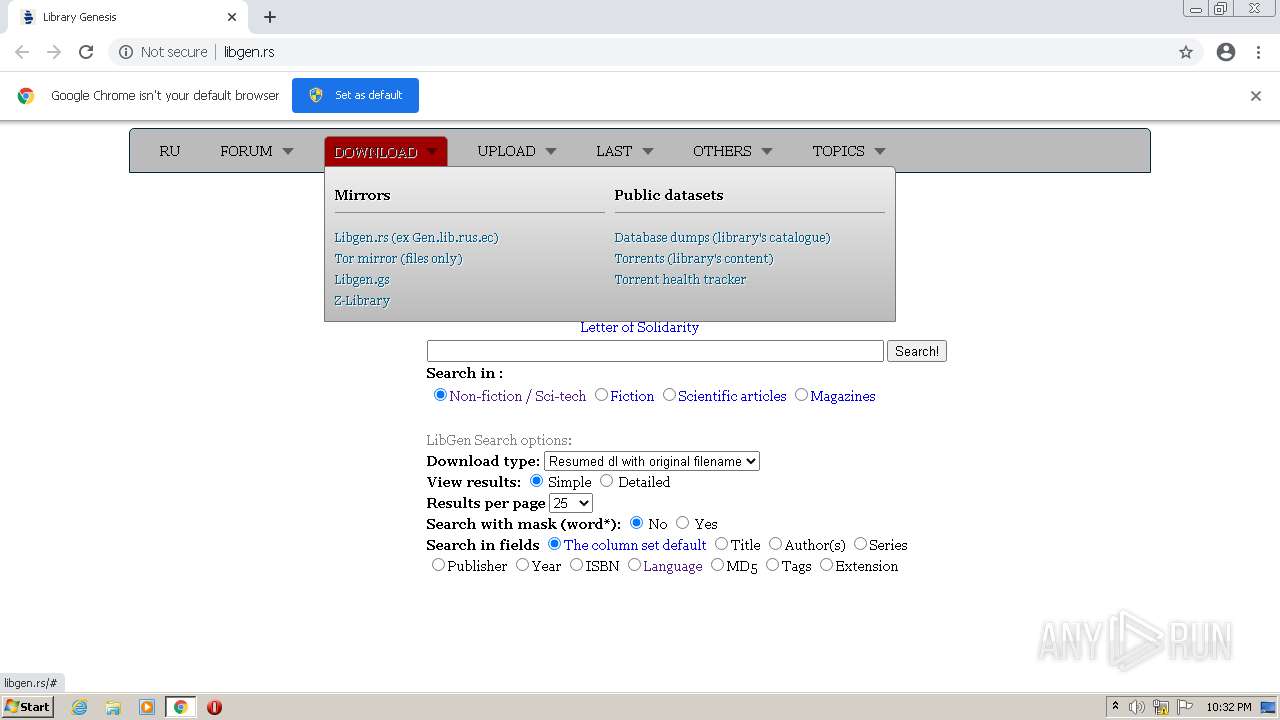This screenshot has height=720, width=1280.
Task: Click the Search! button
Action: coord(917,351)
